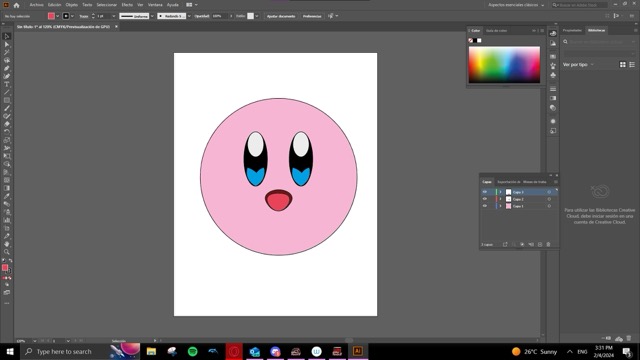Click target circle of Capa 1
This screenshot has width=640, height=360.
(x=549, y=206)
